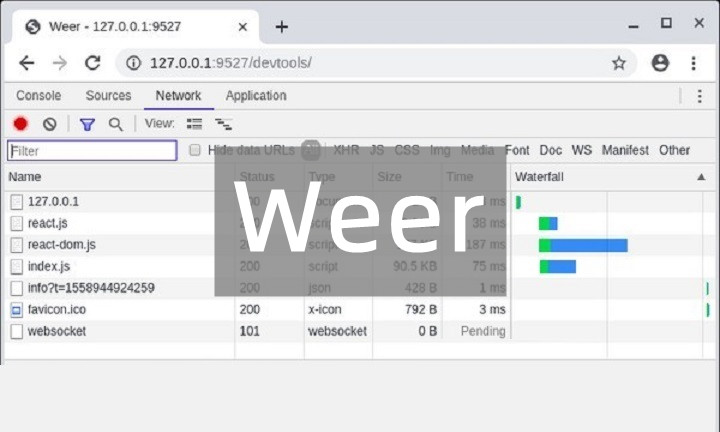Enable the Hide data URLs checkbox
This screenshot has width=720, height=432.
pos(195,150)
